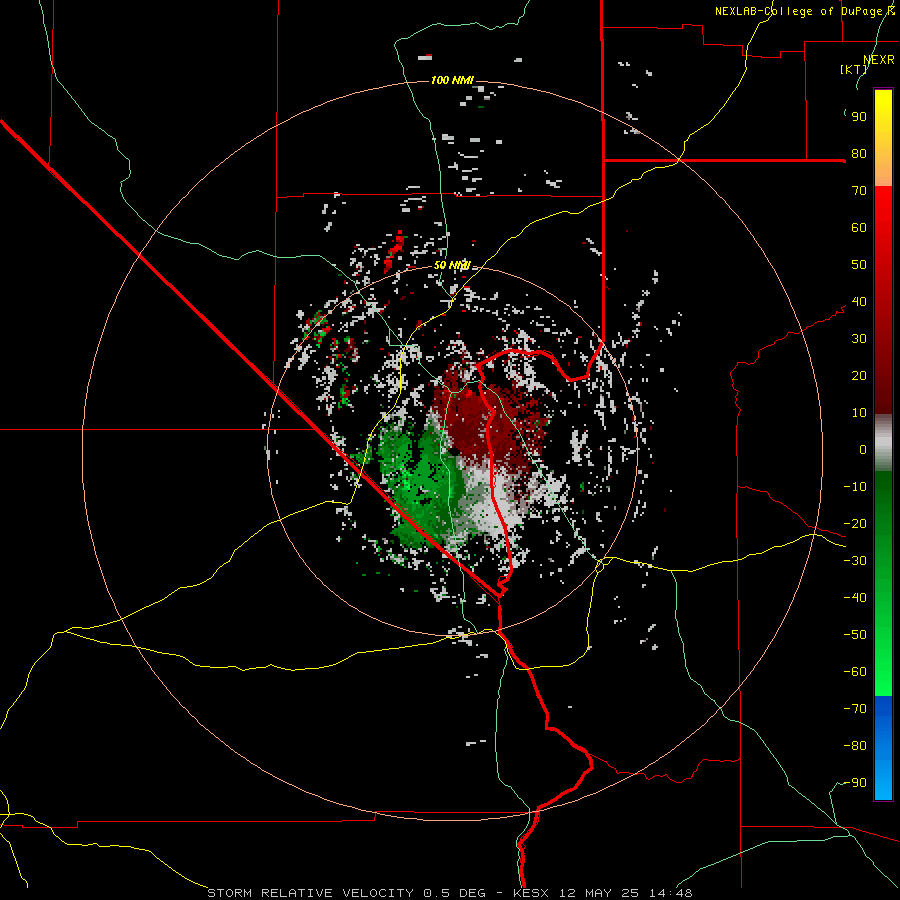Click the "100 NMI" range ring label
The width and height of the screenshot is (900, 900).
click(452, 80)
